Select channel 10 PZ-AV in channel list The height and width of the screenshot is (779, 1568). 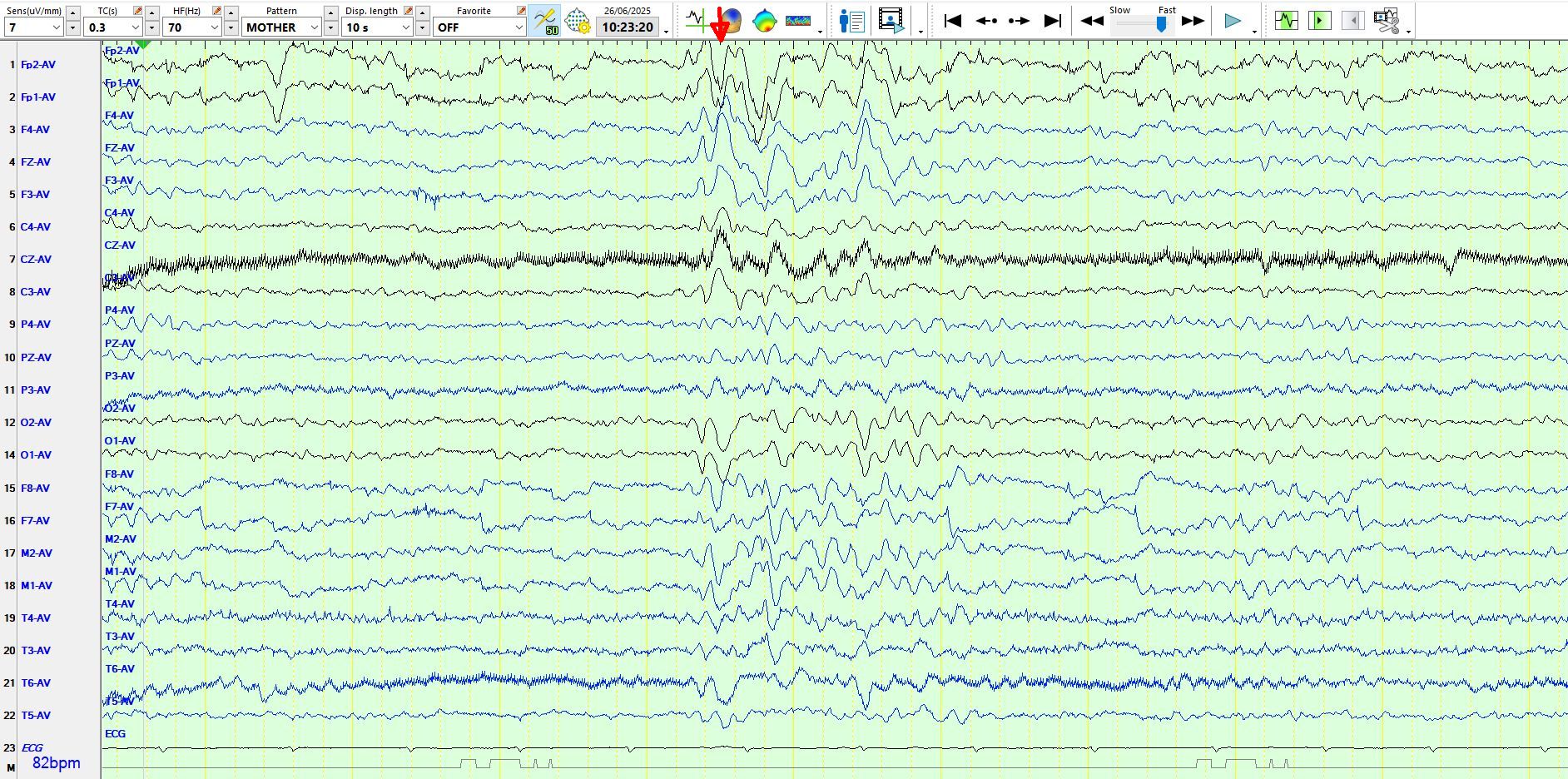[36, 357]
